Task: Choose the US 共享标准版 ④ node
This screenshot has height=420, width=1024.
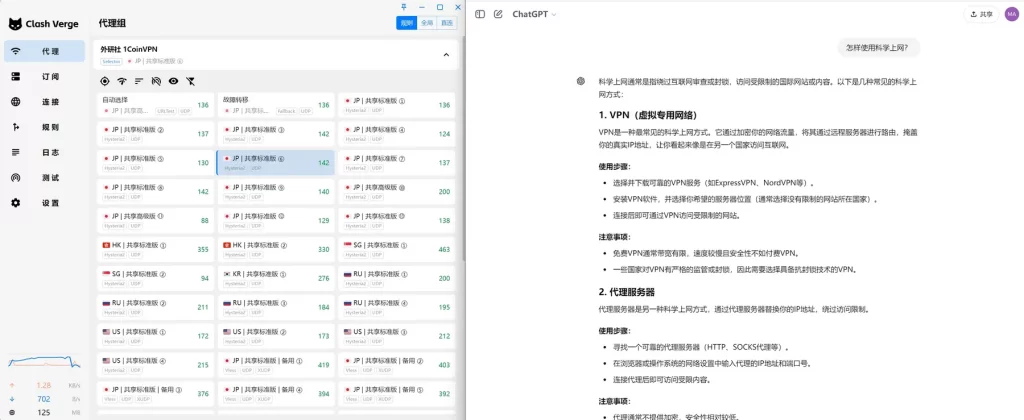Action: pos(155,364)
